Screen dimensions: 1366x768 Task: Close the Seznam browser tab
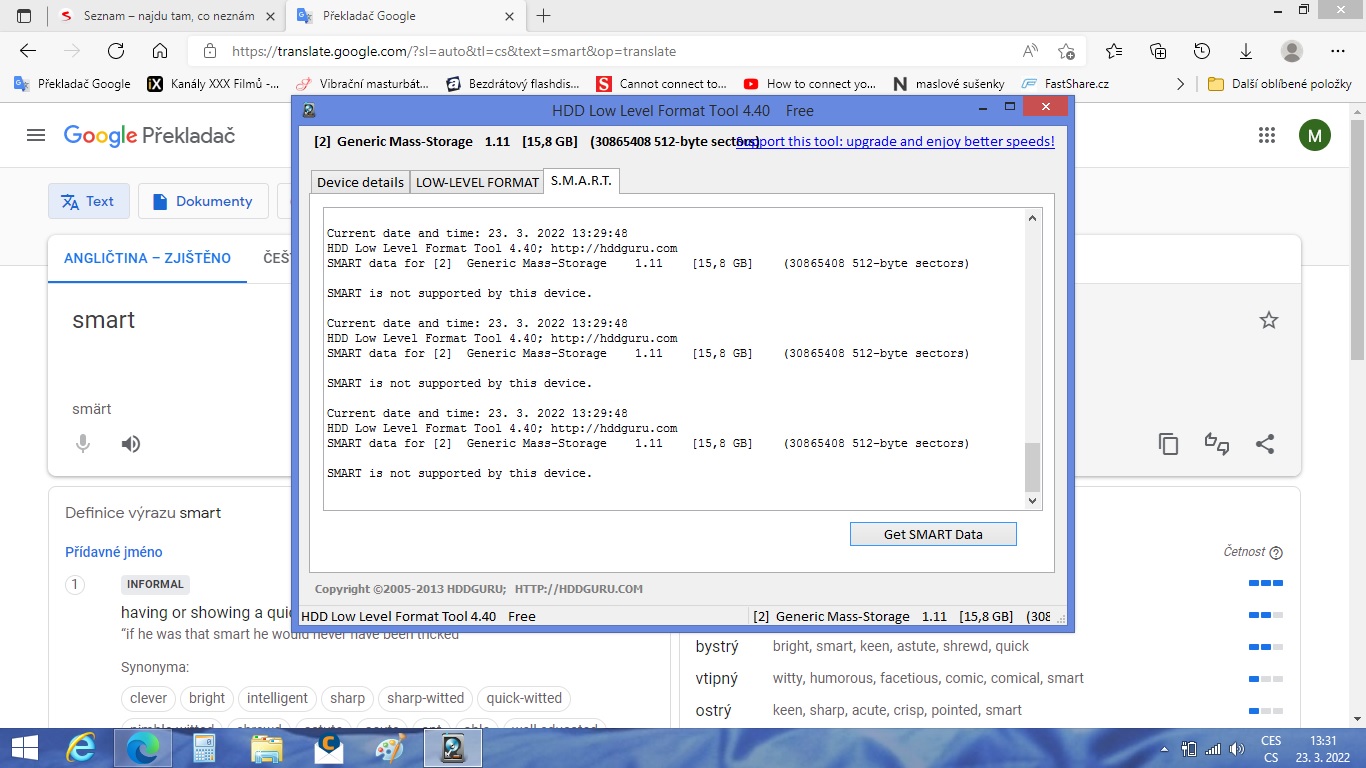tap(271, 16)
